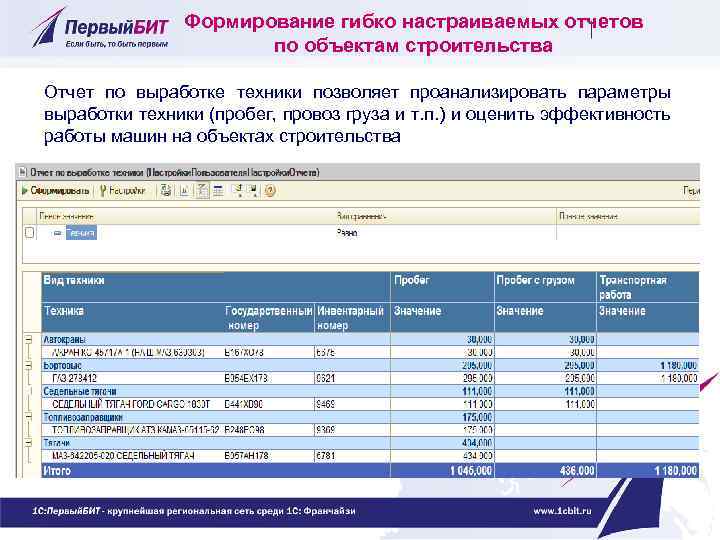Screen dimensions: 720x540
Task: Click the Инвентарный номер subheader
Action: [353, 318]
